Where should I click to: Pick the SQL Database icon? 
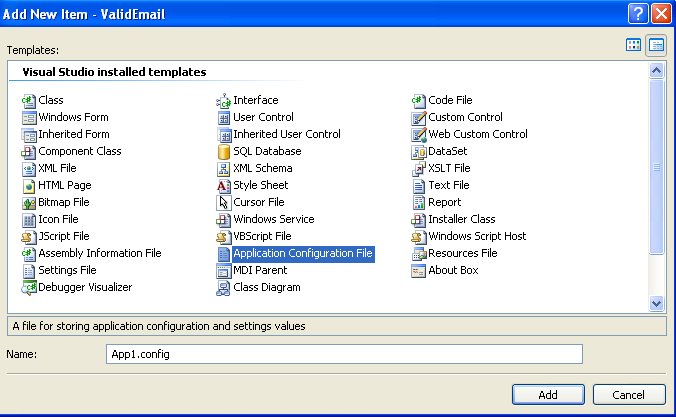[x=224, y=151]
